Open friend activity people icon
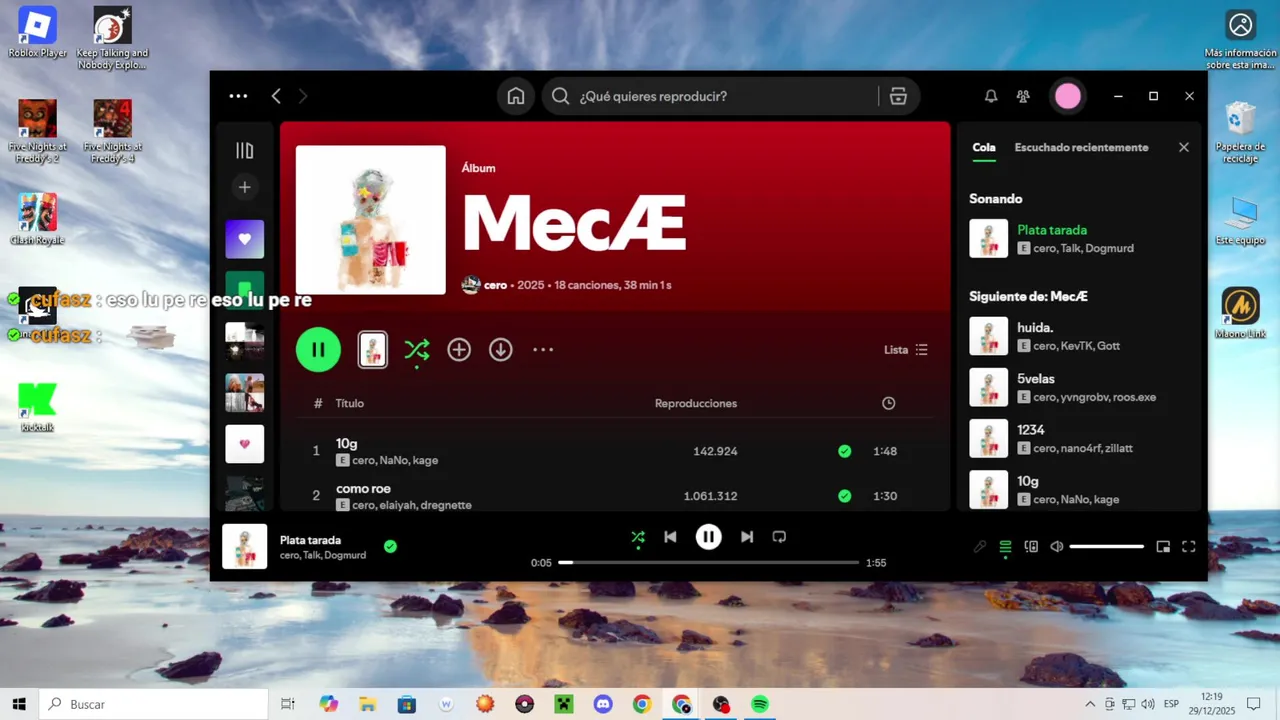 click(1023, 96)
